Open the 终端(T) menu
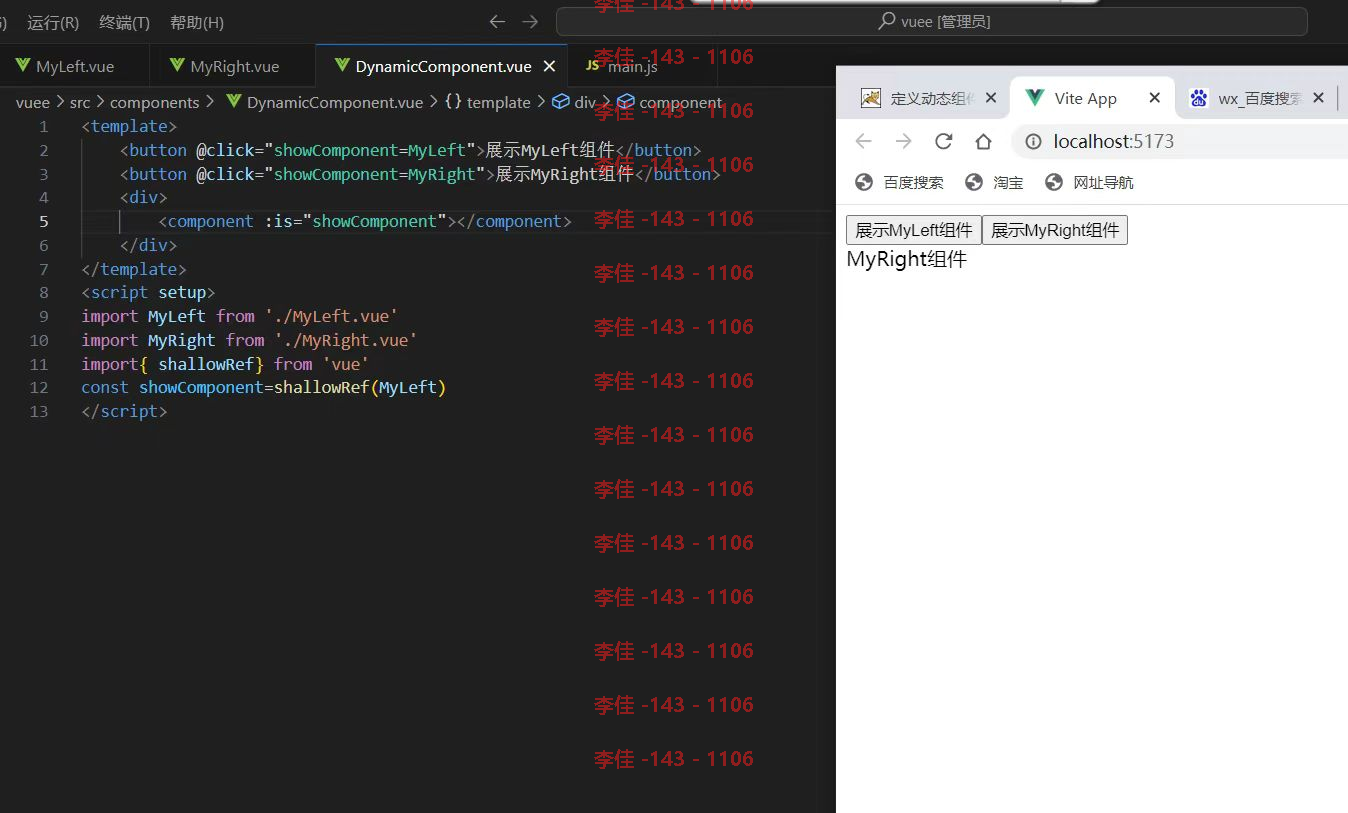The width and height of the screenshot is (1348, 813). [124, 22]
